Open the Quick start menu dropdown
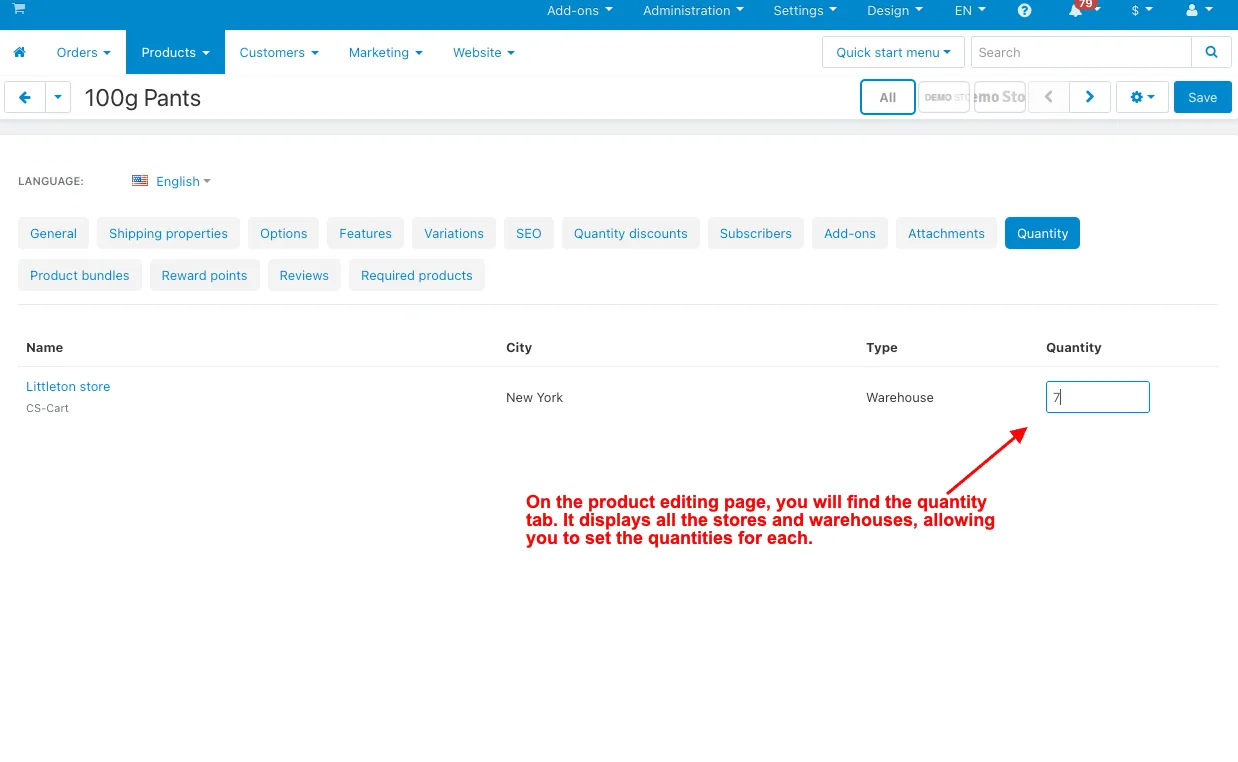The height and width of the screenshot is (762, 1238). [893, 52]
